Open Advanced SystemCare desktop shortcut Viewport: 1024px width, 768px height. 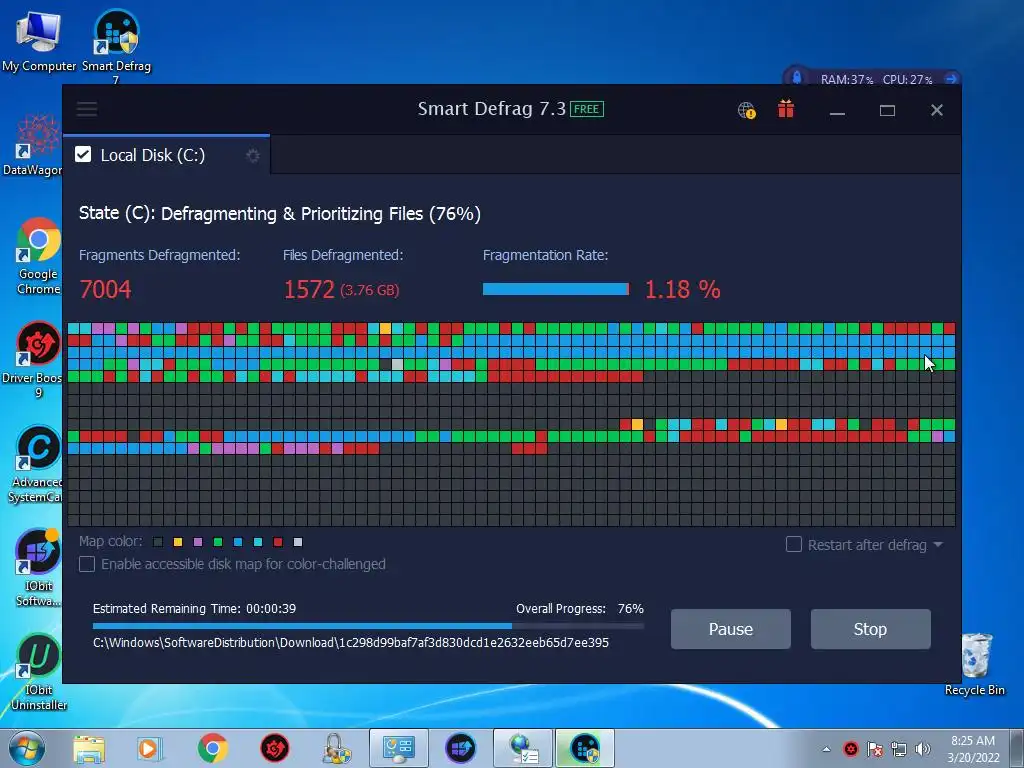tap(37, 464)
